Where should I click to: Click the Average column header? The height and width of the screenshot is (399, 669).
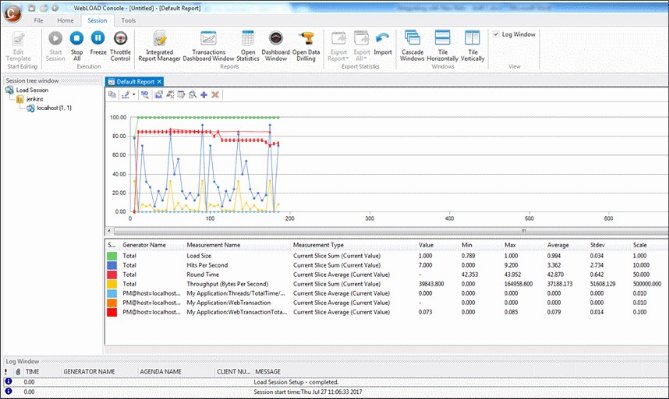[x=558, y=245]
